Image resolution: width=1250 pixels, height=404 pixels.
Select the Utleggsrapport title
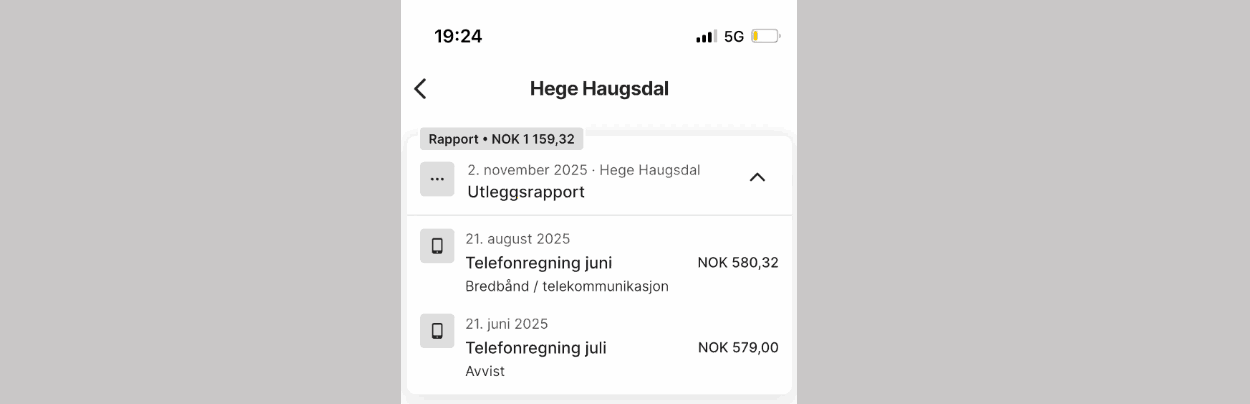(x=526, y=192)
